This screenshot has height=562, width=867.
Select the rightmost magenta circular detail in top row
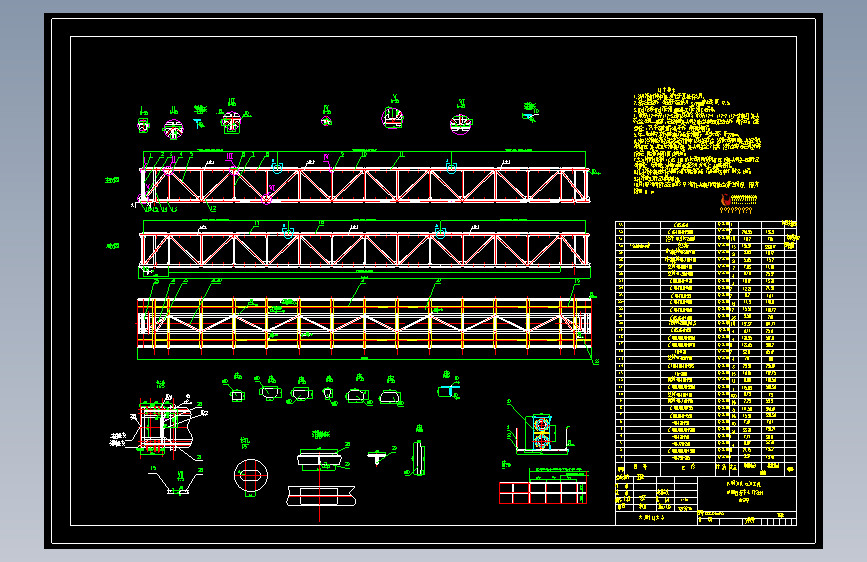pos(461,123)
